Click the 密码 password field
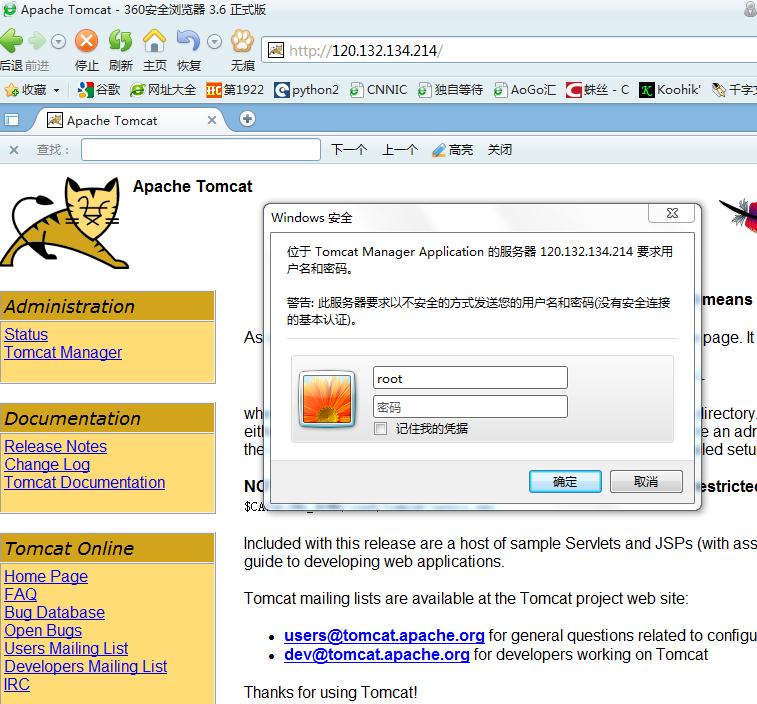Screen dimensions: 757x704 pyautogui.click(x=470, y=407)
